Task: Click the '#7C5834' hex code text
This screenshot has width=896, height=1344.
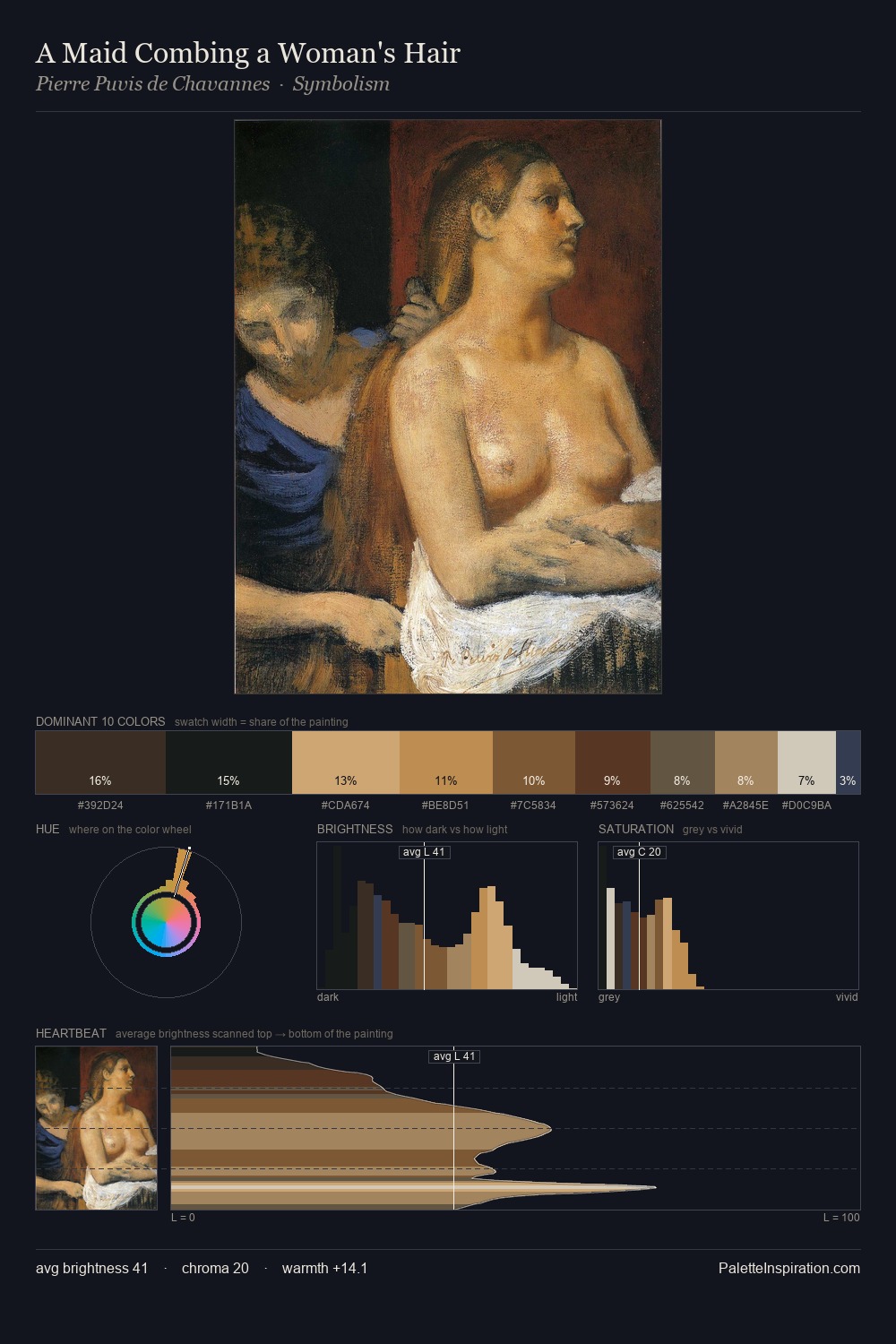Action: point(534,806)
